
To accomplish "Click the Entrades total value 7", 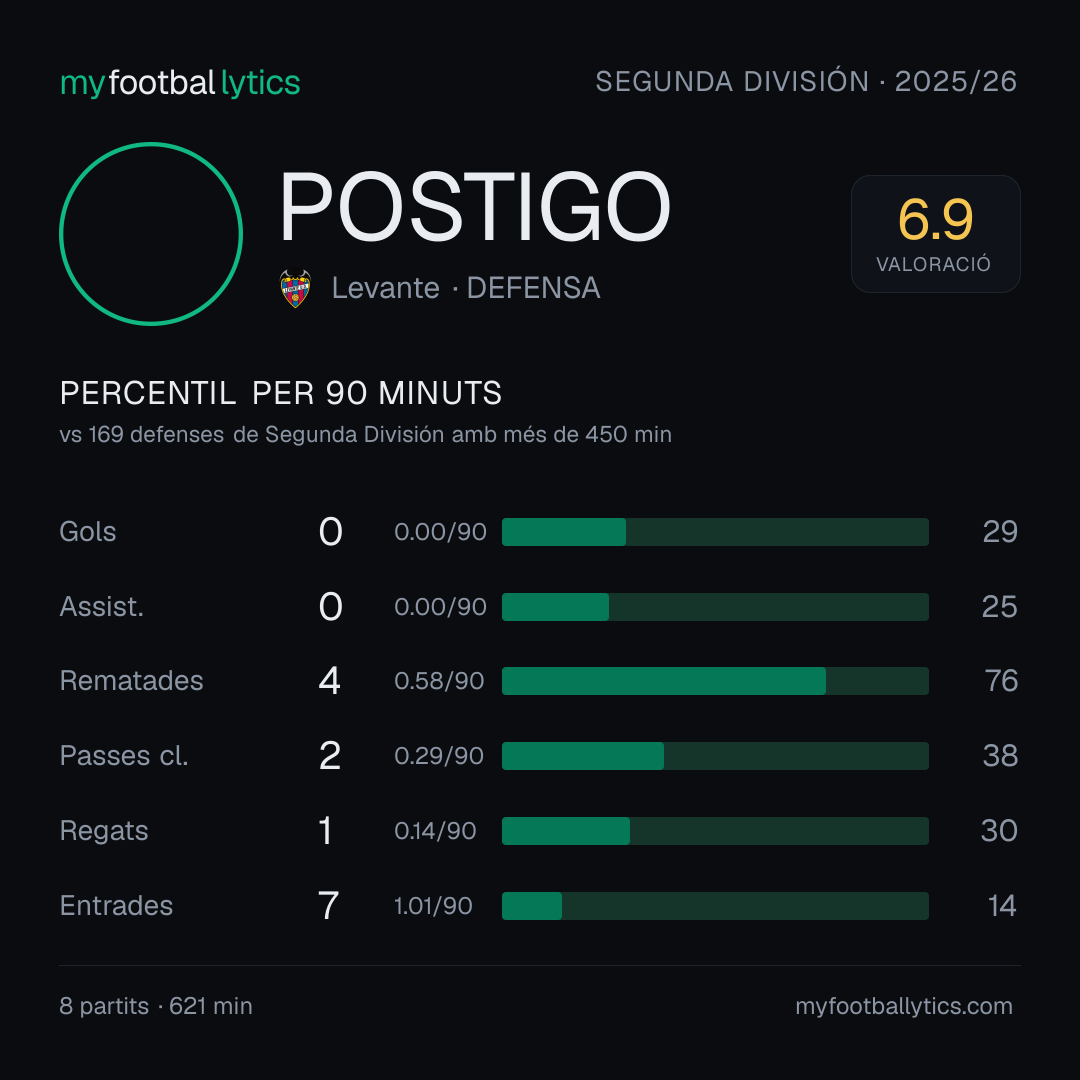I will point(329,906).
